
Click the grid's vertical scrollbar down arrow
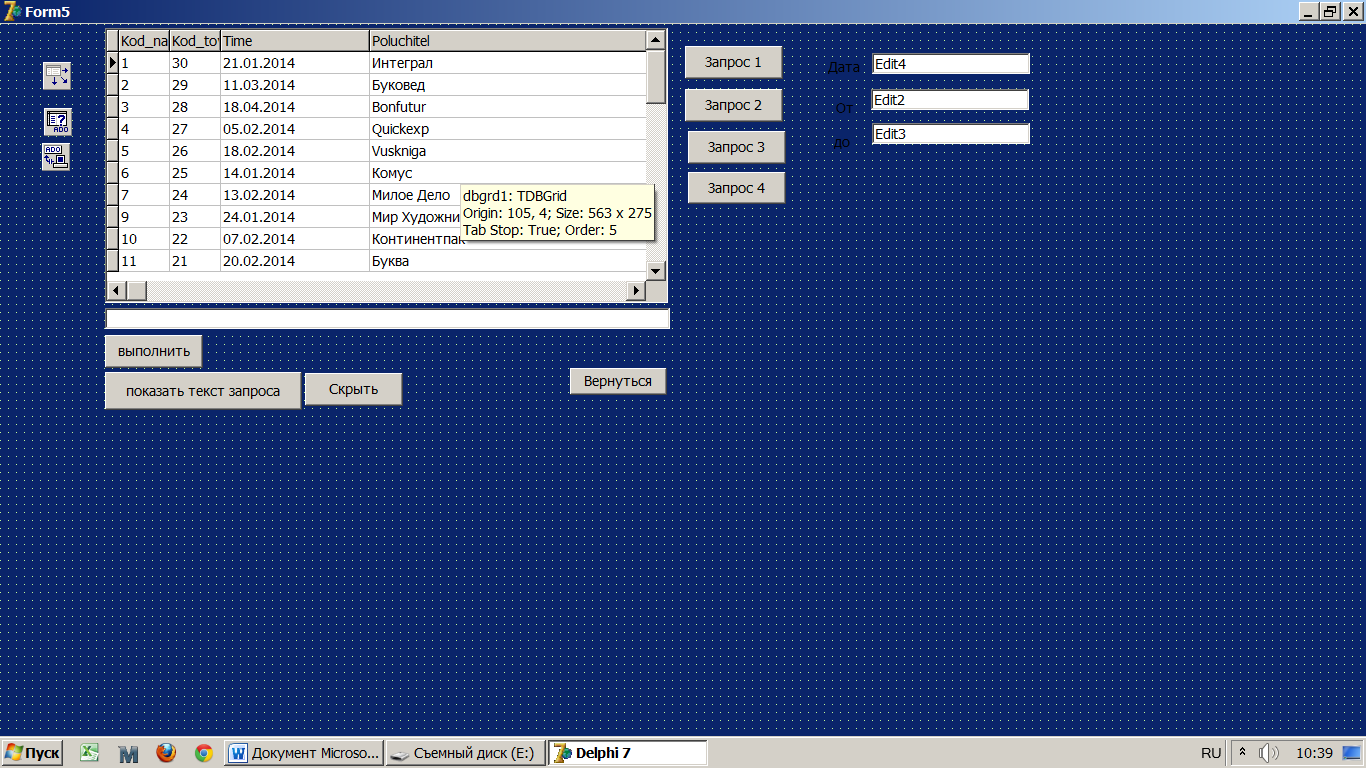click(x=656, y=270)
